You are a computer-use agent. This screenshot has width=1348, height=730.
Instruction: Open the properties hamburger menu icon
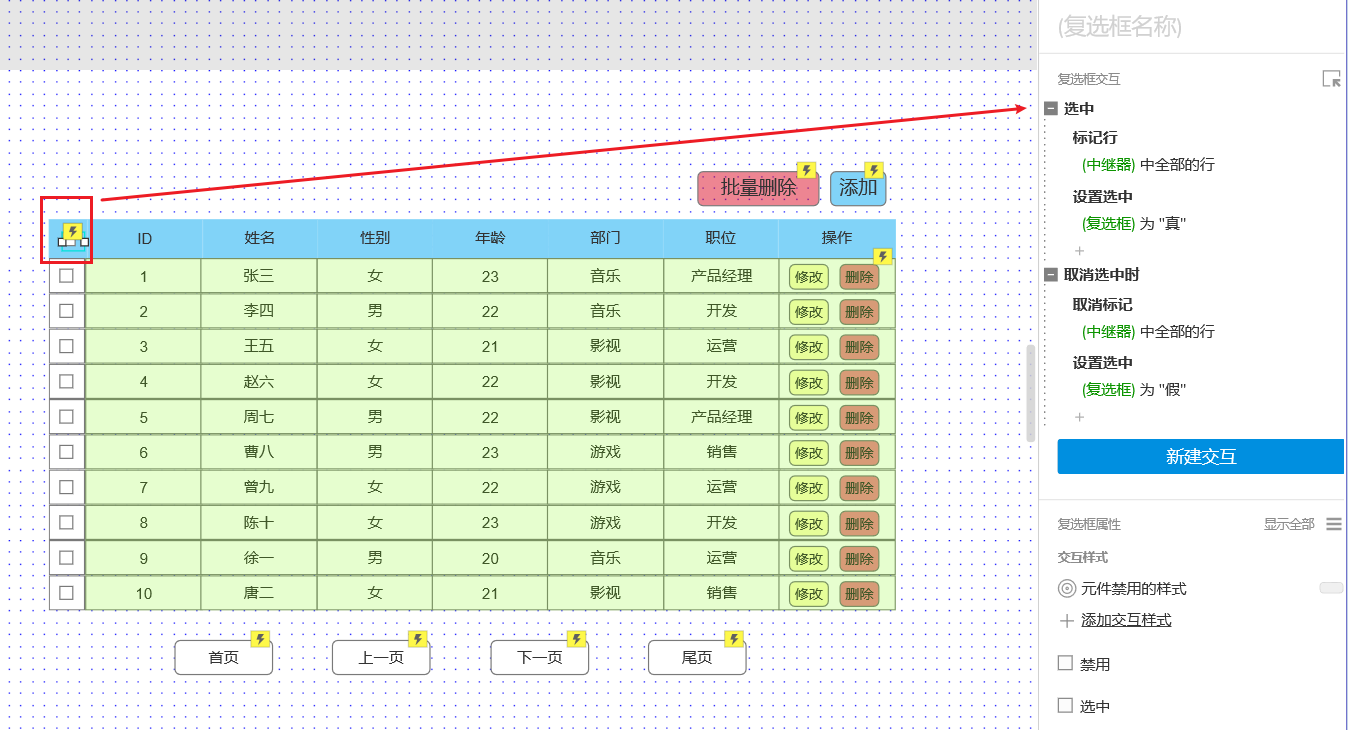tap(1334, 524)
